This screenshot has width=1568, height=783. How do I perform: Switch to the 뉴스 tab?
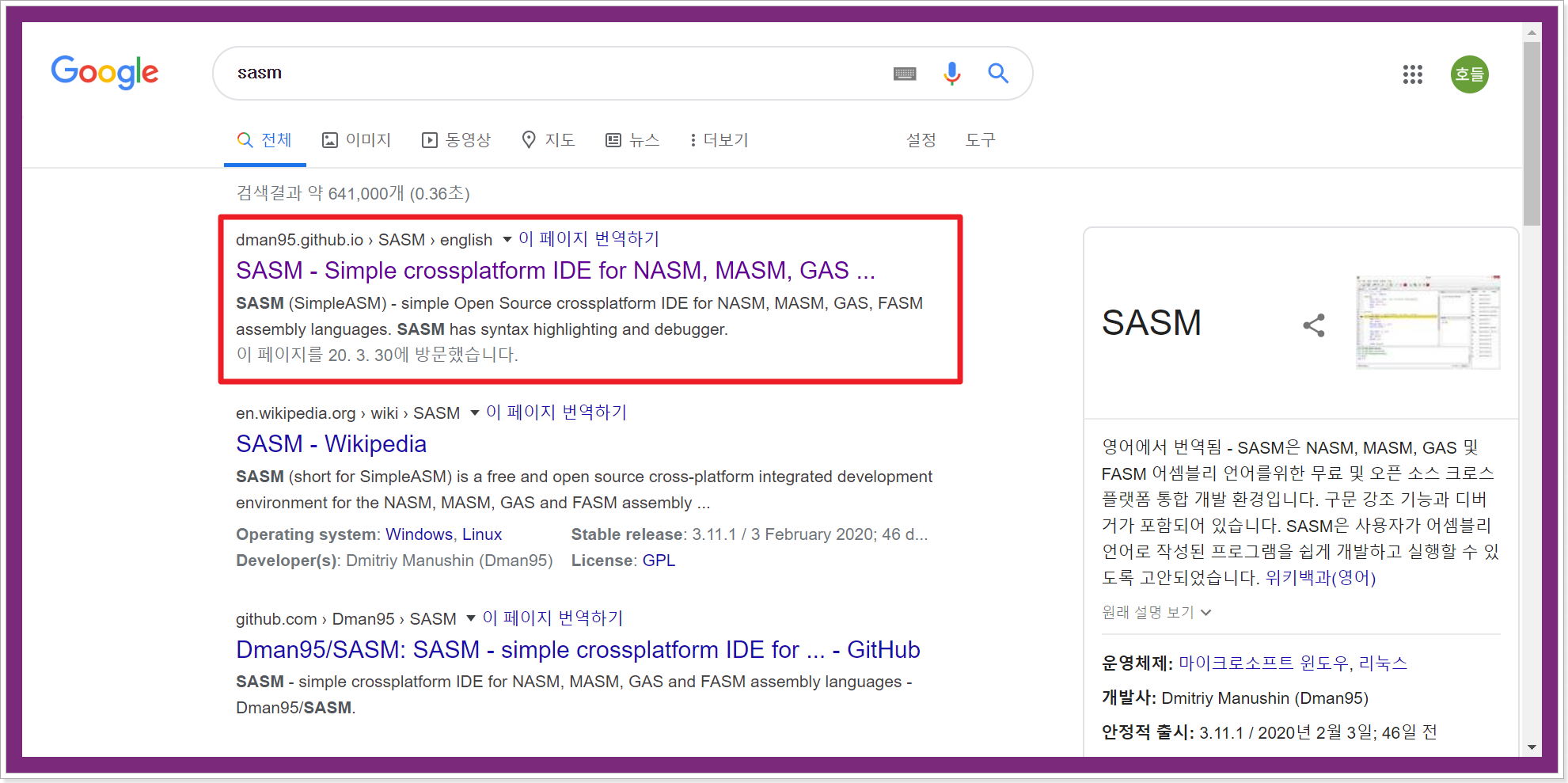click(x=632, y=140)
